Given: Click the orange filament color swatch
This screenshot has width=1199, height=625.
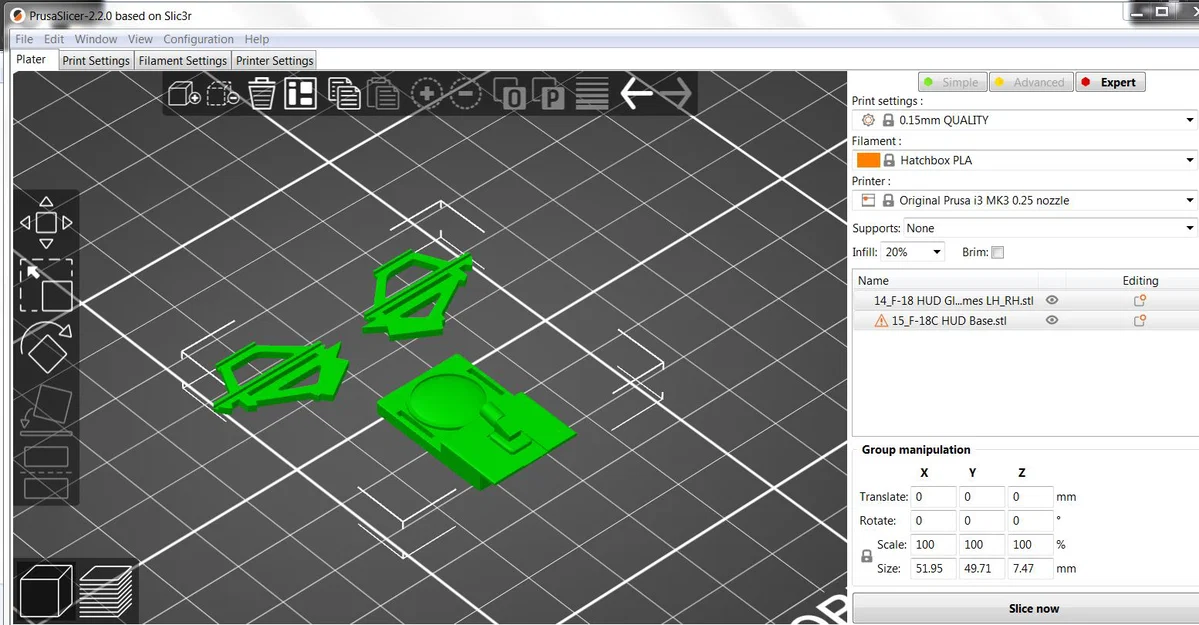Looking at the screenshot, I should coord(868,160).
